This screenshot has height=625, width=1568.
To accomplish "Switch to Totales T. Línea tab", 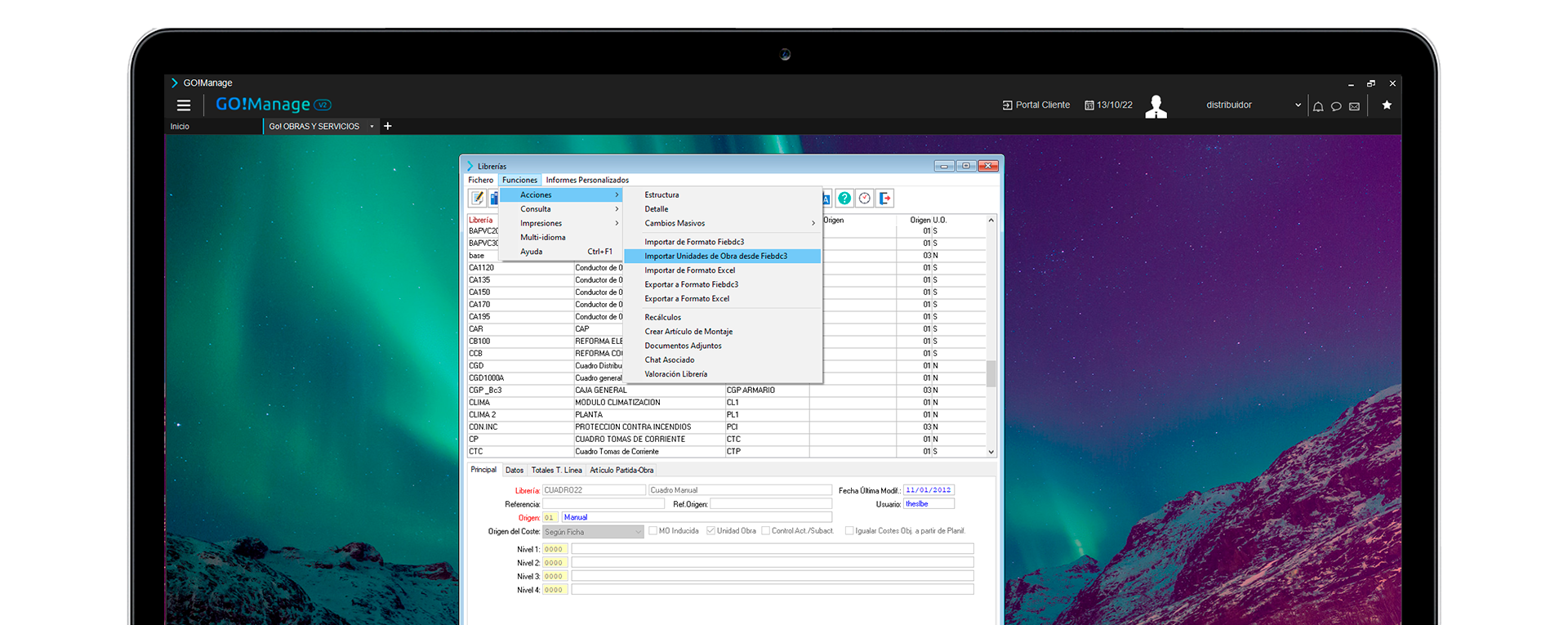I will click(557, 471).
